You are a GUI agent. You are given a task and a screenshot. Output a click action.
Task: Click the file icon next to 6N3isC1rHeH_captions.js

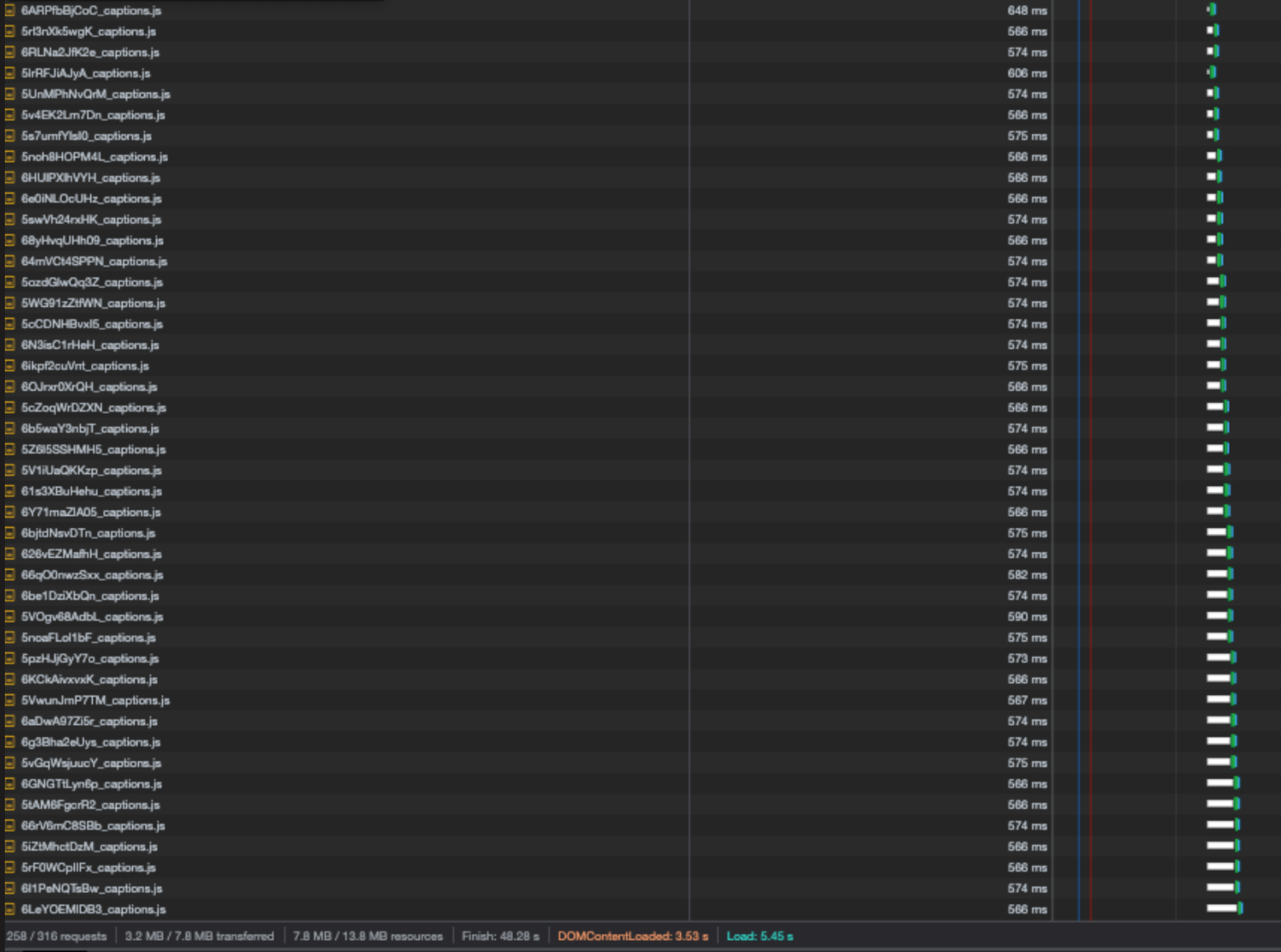point(9,345)
